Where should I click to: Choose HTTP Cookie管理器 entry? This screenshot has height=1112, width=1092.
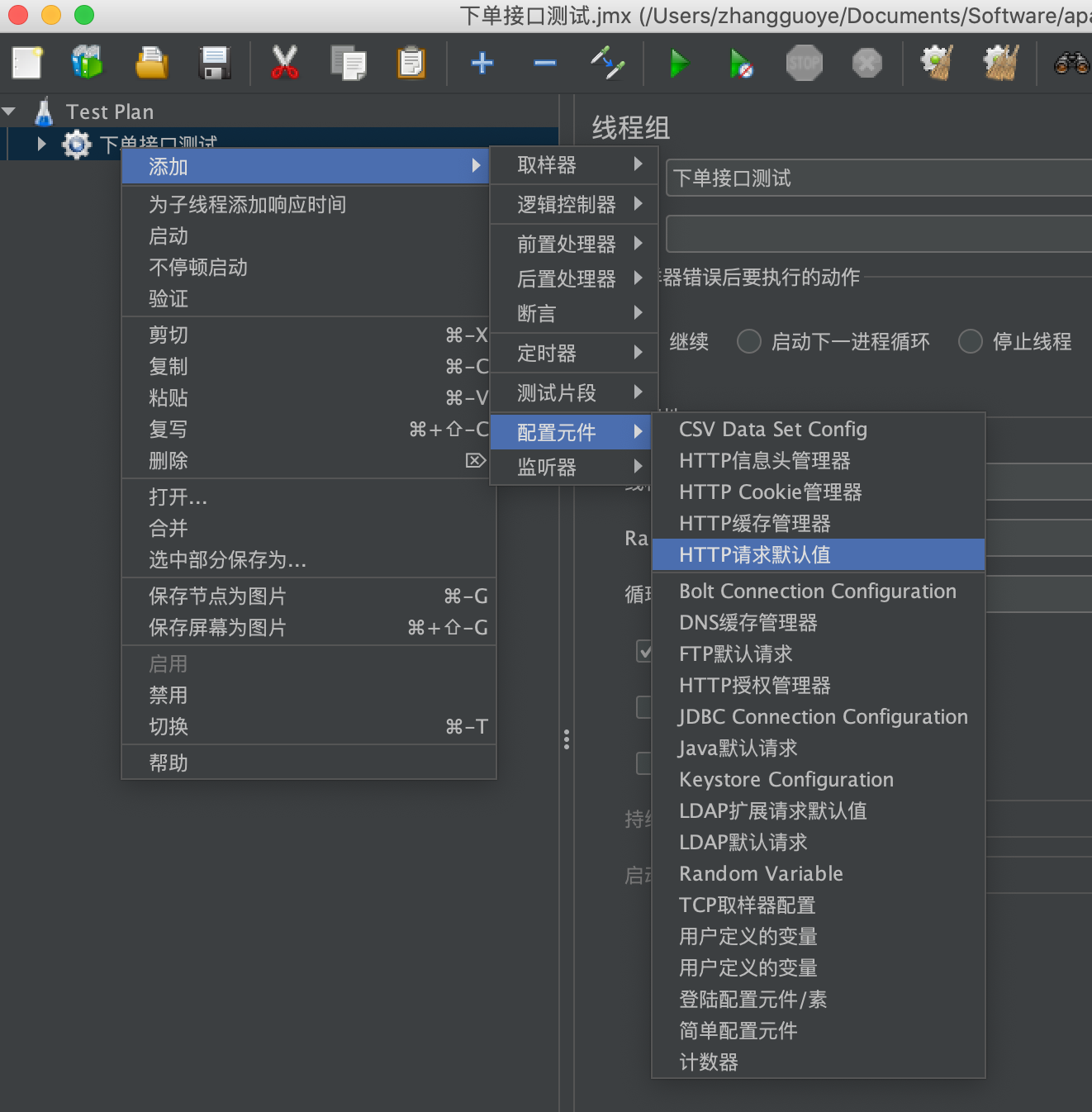point(819,492)
